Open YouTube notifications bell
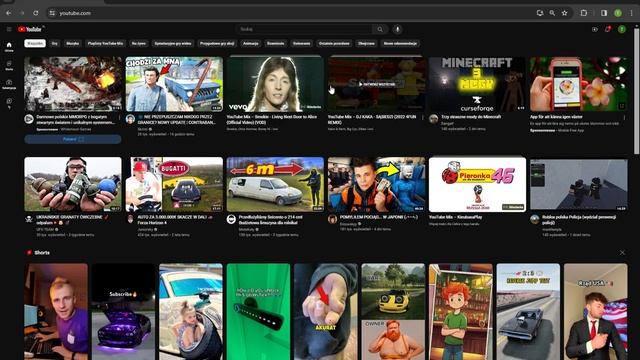Screen dimensions: 640x360 coord(608,29)
